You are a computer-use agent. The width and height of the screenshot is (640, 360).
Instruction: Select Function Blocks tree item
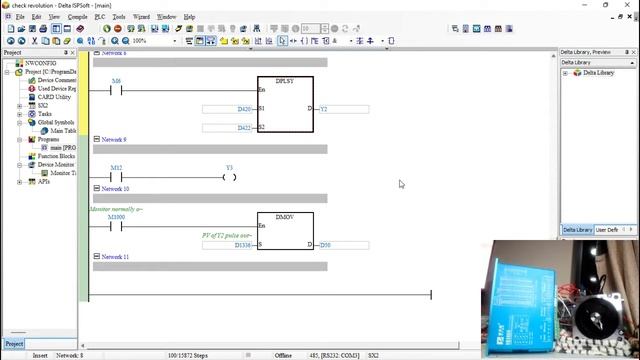(56, 156)
